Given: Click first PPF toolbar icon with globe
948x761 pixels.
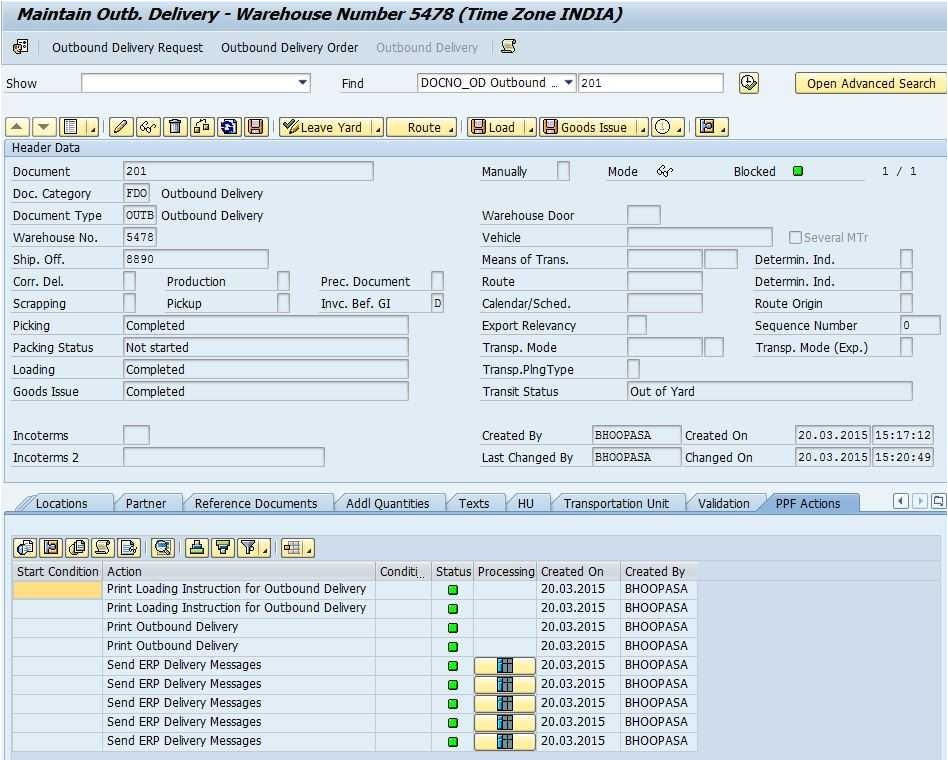Looking at the screenshot, I should pos(25,548).
